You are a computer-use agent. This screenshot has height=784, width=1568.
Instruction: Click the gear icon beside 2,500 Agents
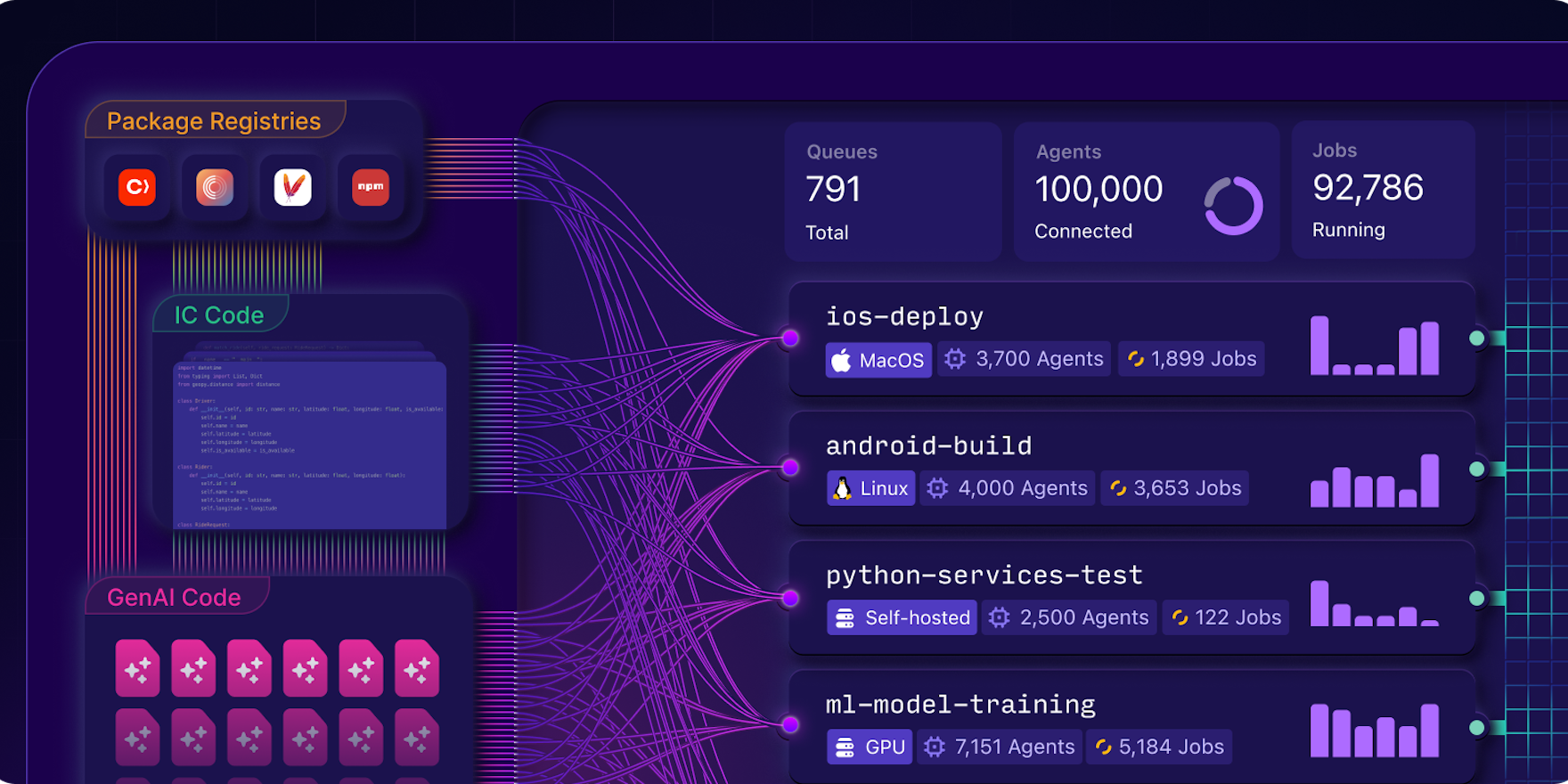point(1000,617)
